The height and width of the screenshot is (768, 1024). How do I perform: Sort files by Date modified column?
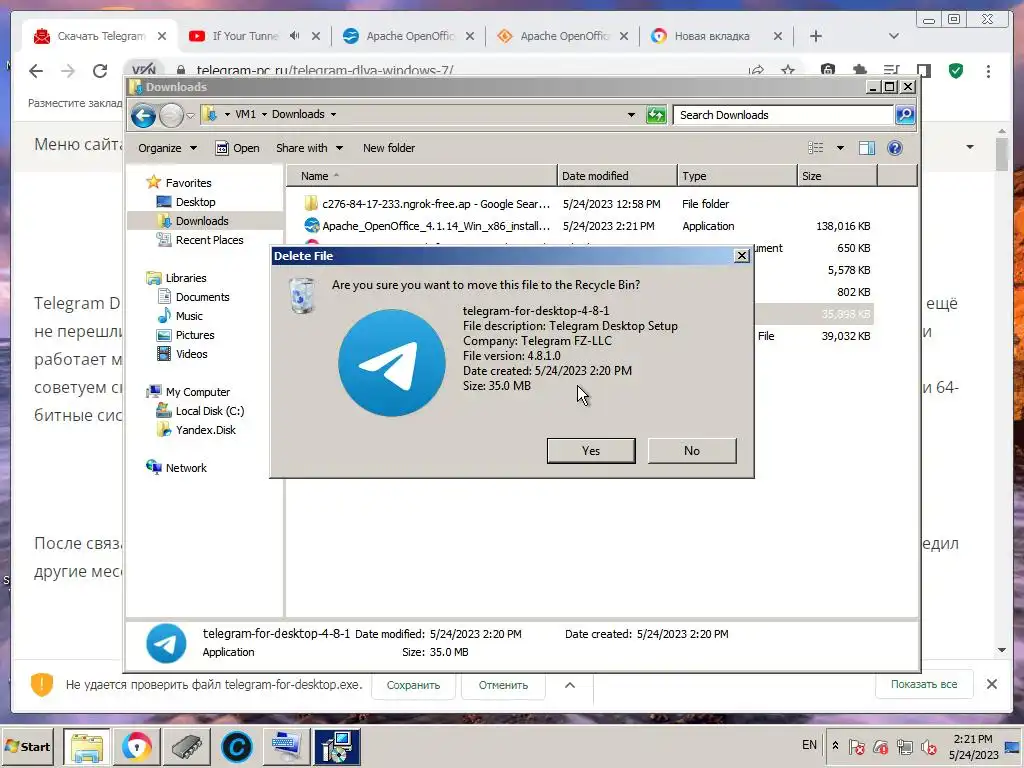coord(617,176)
